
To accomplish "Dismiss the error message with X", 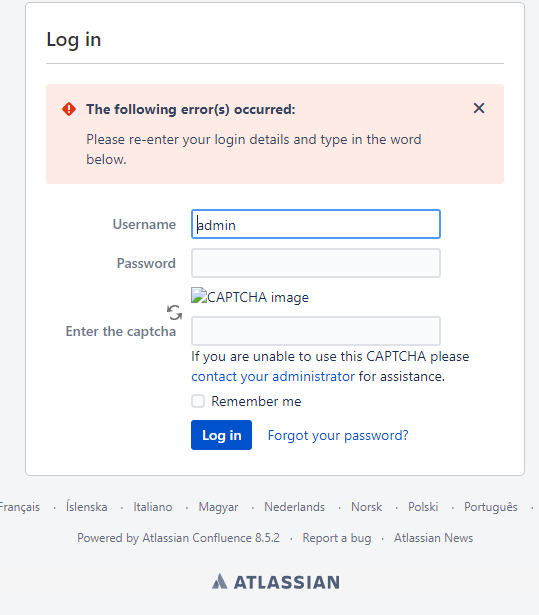I will pyautogui.click(x=479, y=108).
